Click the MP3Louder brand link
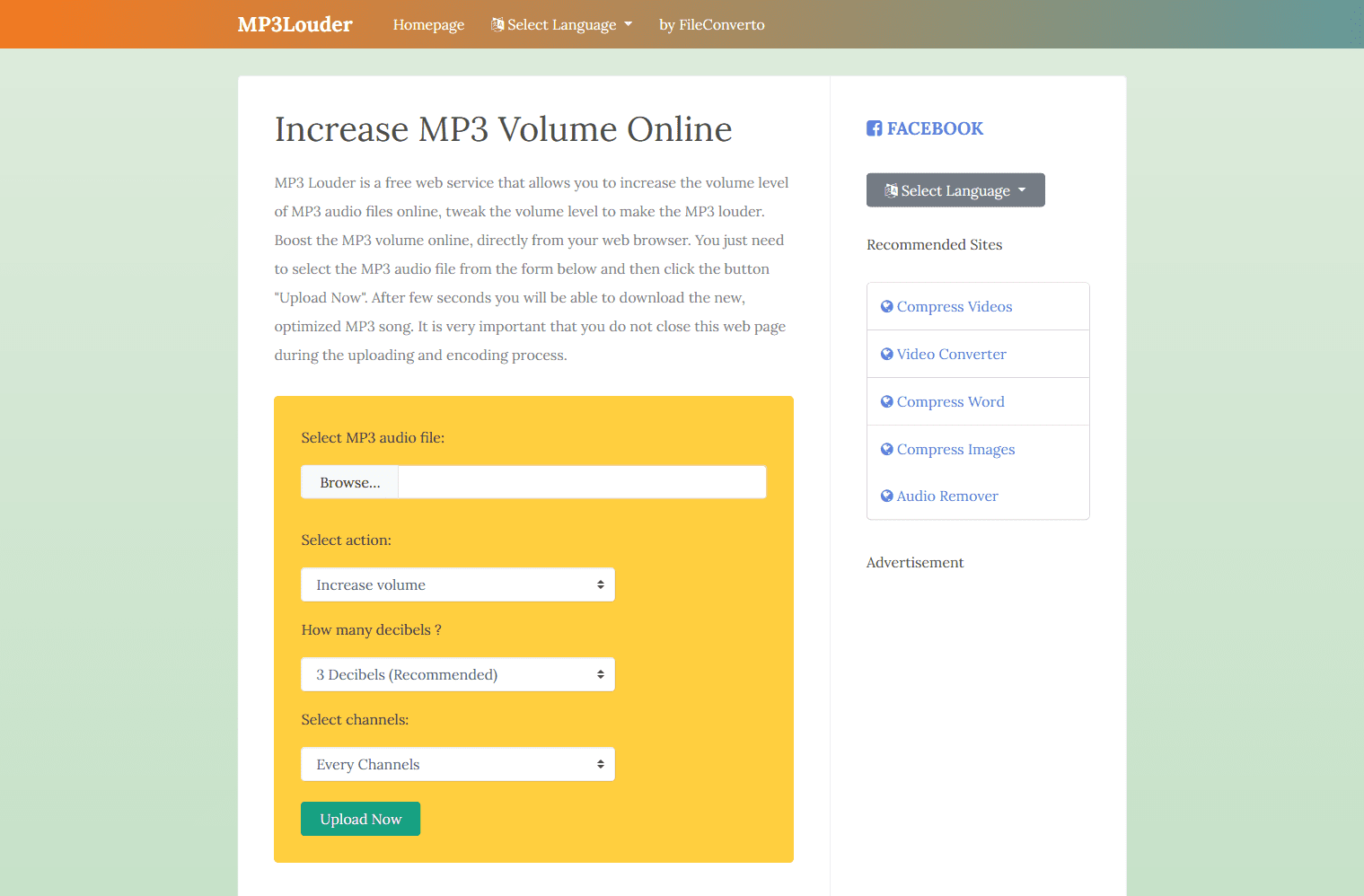The width and height of the screenshot is (1364, 896). coord(295,24)
